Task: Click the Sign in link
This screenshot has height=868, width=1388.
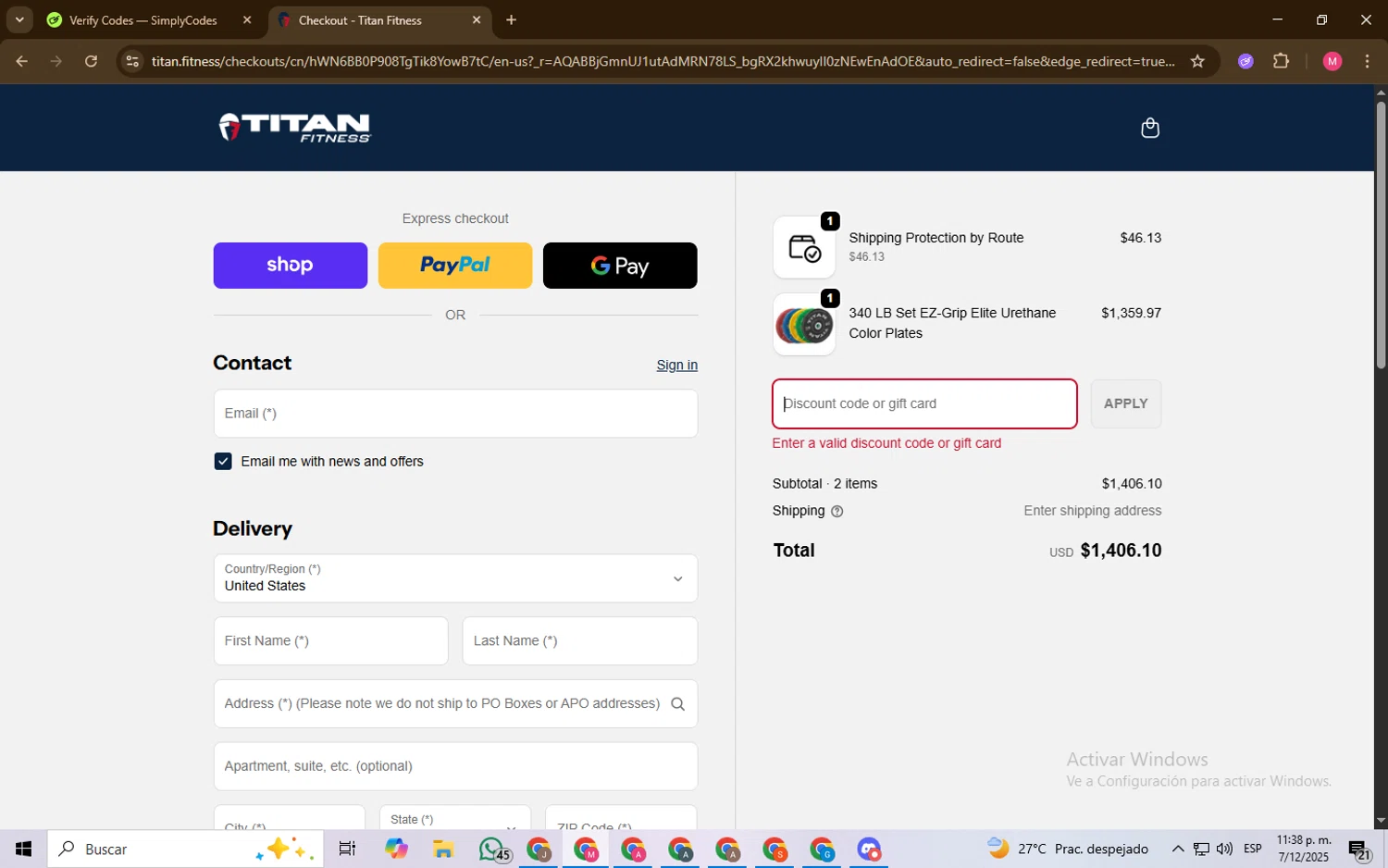Action: [x=677, y=366]
